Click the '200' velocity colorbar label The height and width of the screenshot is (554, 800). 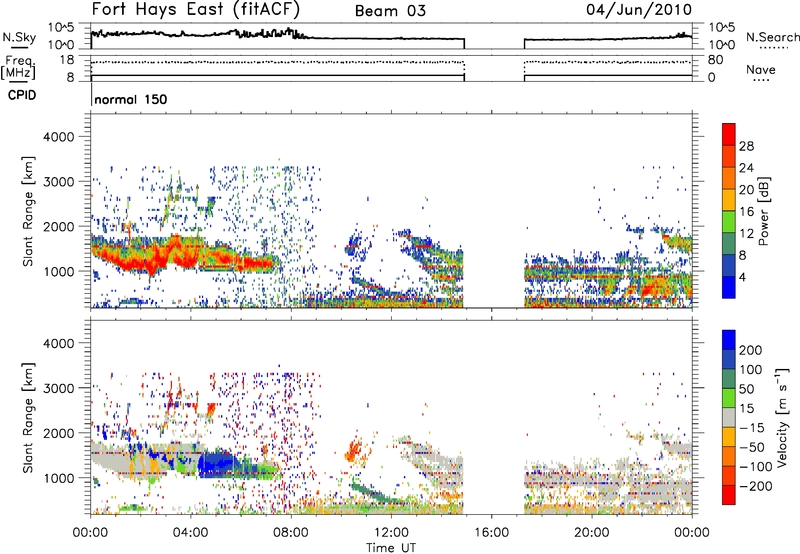click(x=750, y=350)
